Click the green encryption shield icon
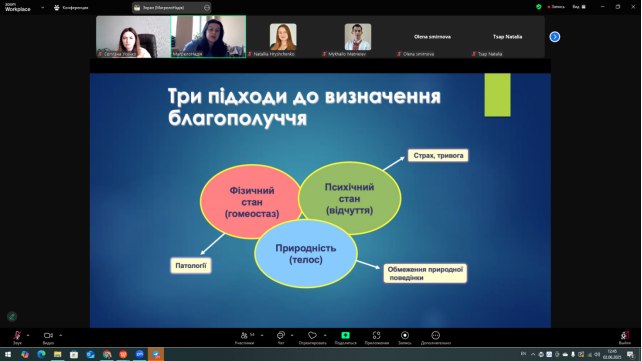The image size is (642, 361). 539,7
